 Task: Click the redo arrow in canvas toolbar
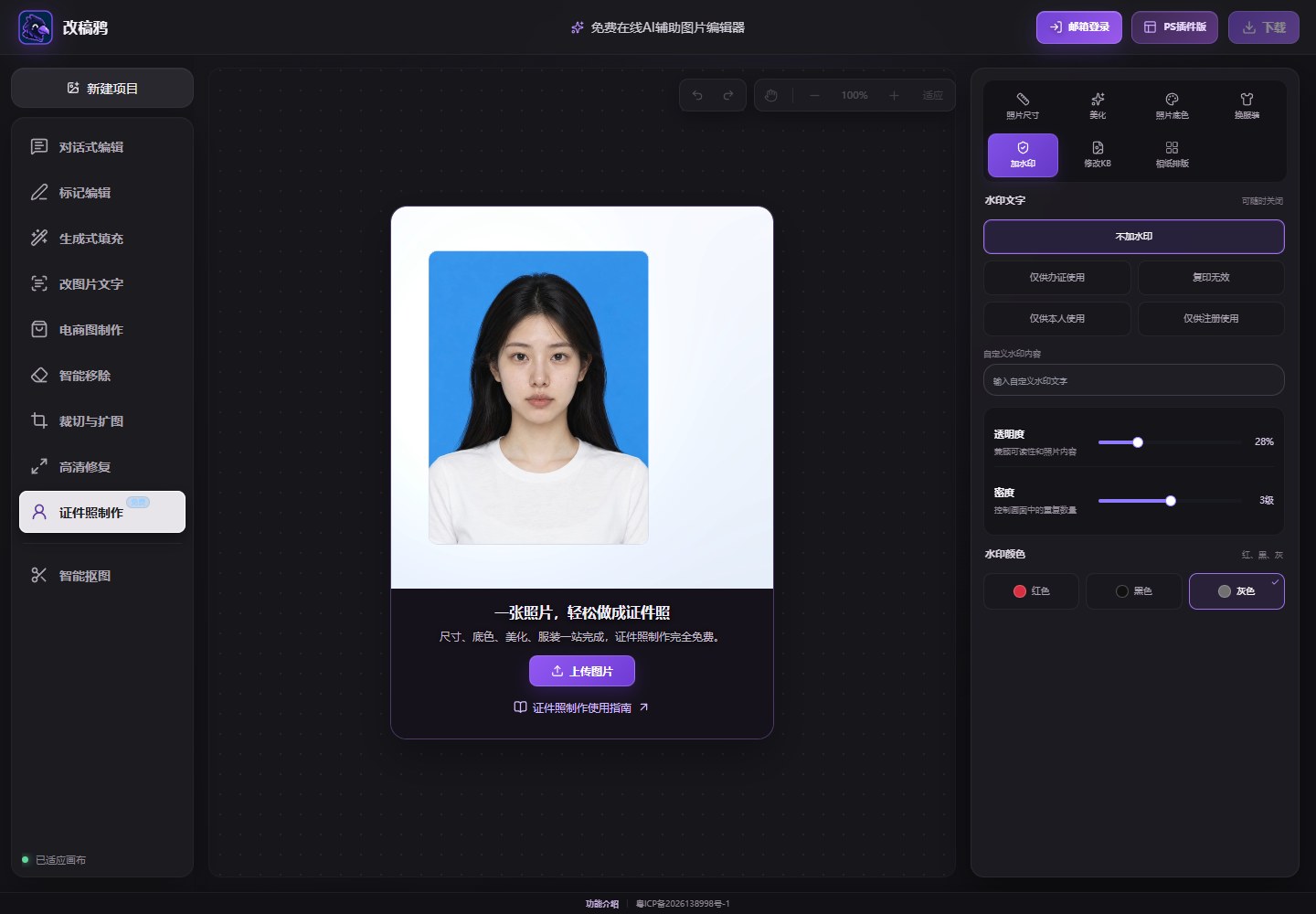coord(728,95)
